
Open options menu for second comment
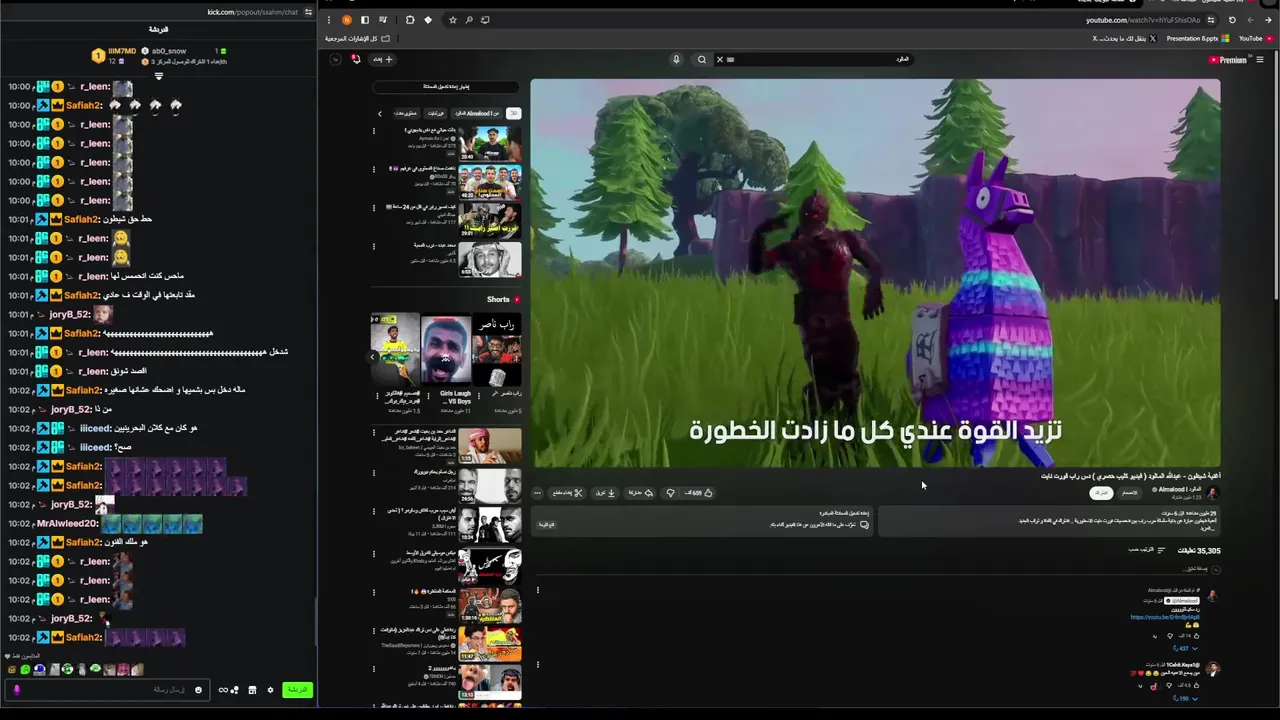[537, 664]
